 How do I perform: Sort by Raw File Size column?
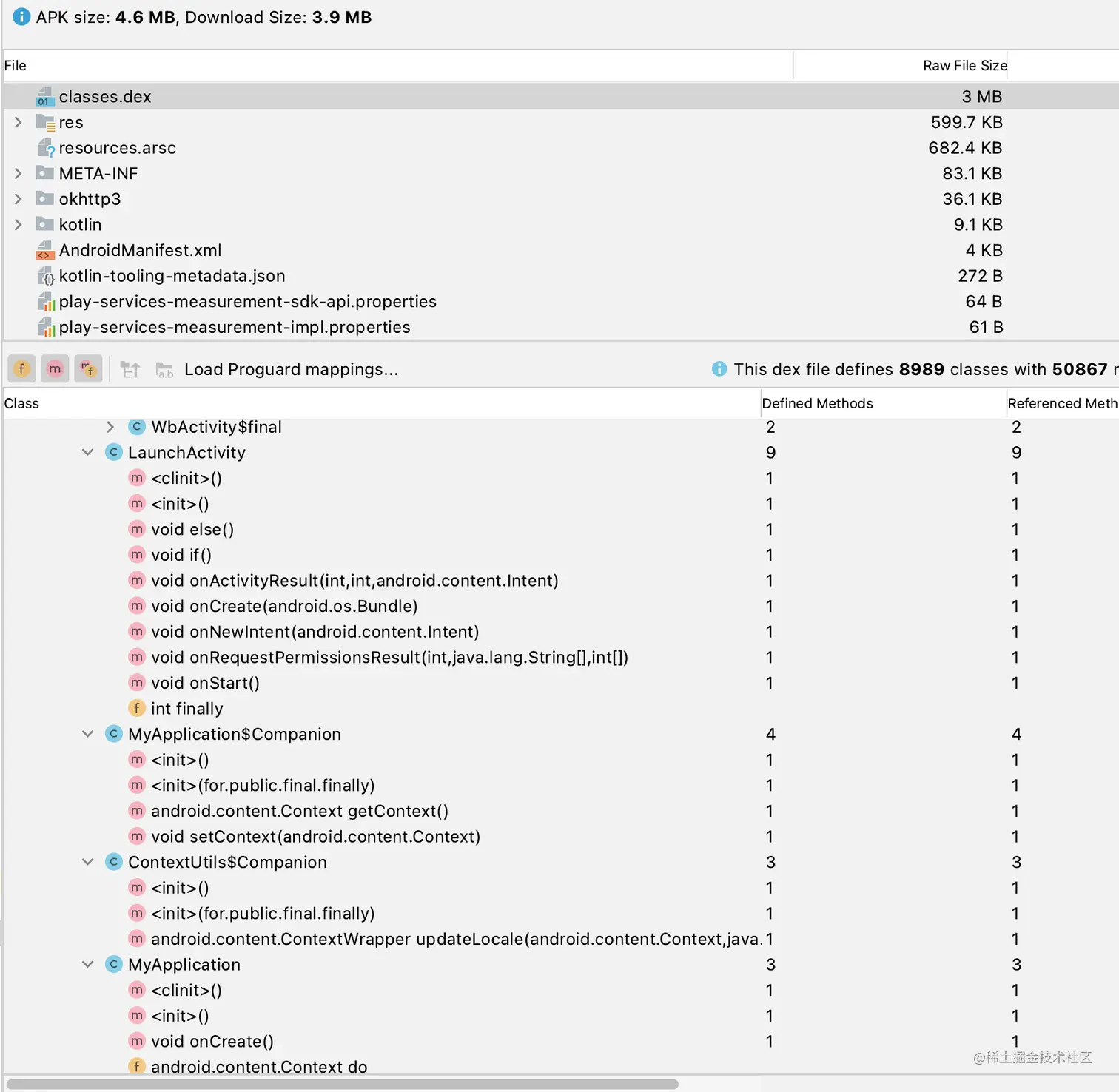(901, 65)
